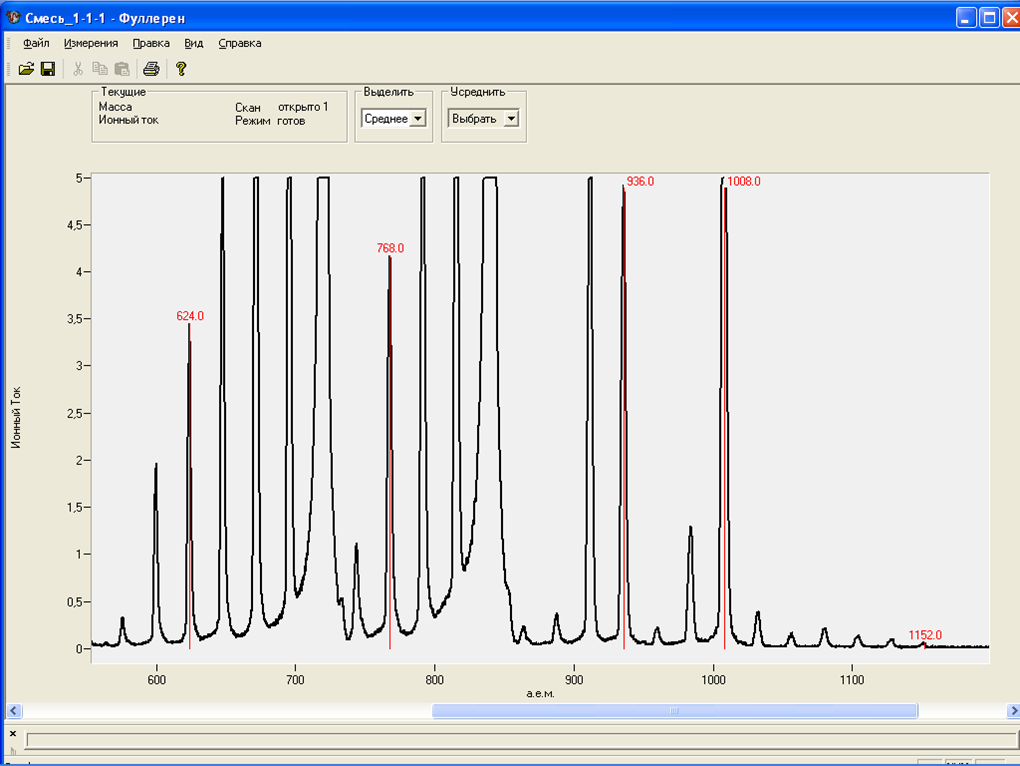Image resolution: width=1020 pixels, height=766 pixels.
Task: Click the scroll left arrow below the chart
Action: click(x=14, y=711)
